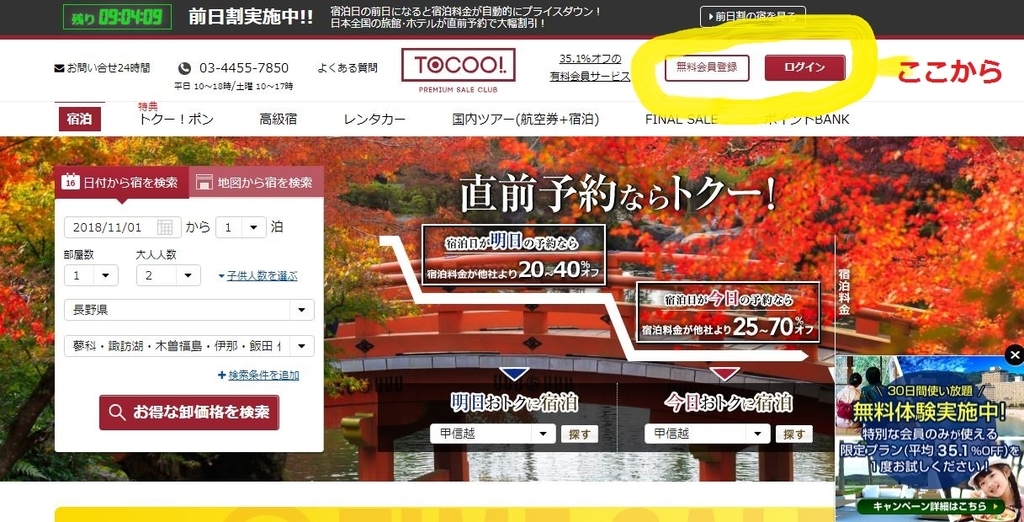Click the envelope icon beside お問い合せ24時間
This screenshot has width=1024, height=522.
(59, 68)
